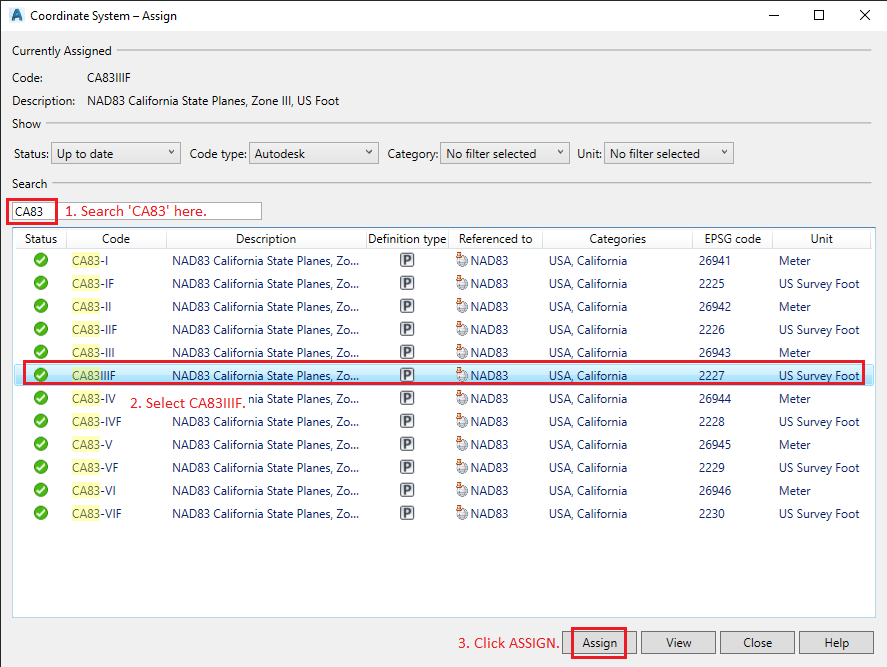
Task: Click the green status check icon for CA83-VI
Action: point(41,490)
